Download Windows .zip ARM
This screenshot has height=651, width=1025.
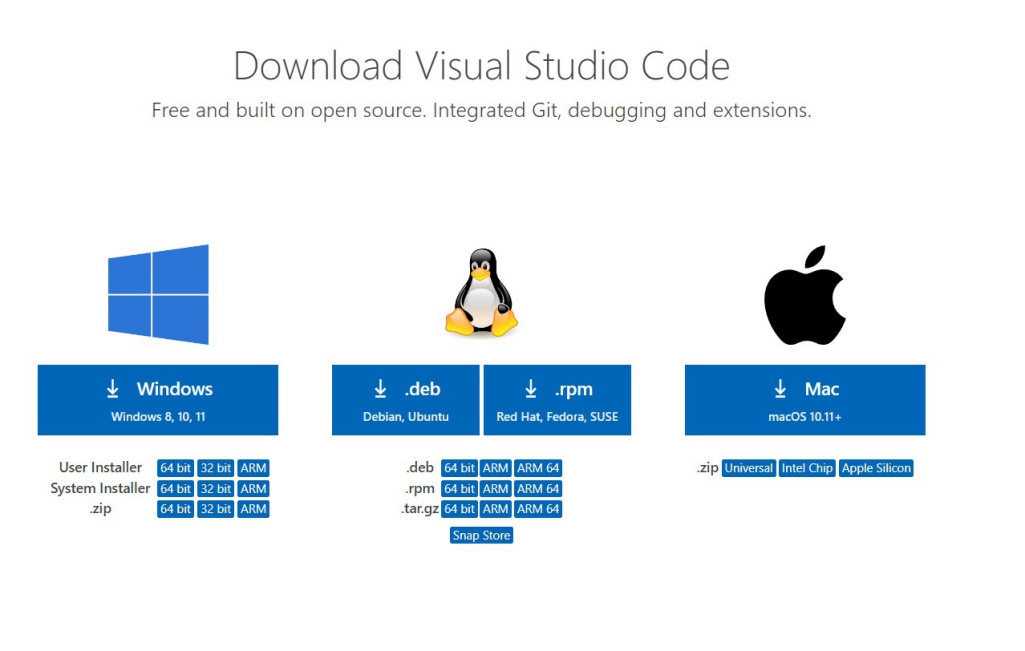(x=253, y=509)
